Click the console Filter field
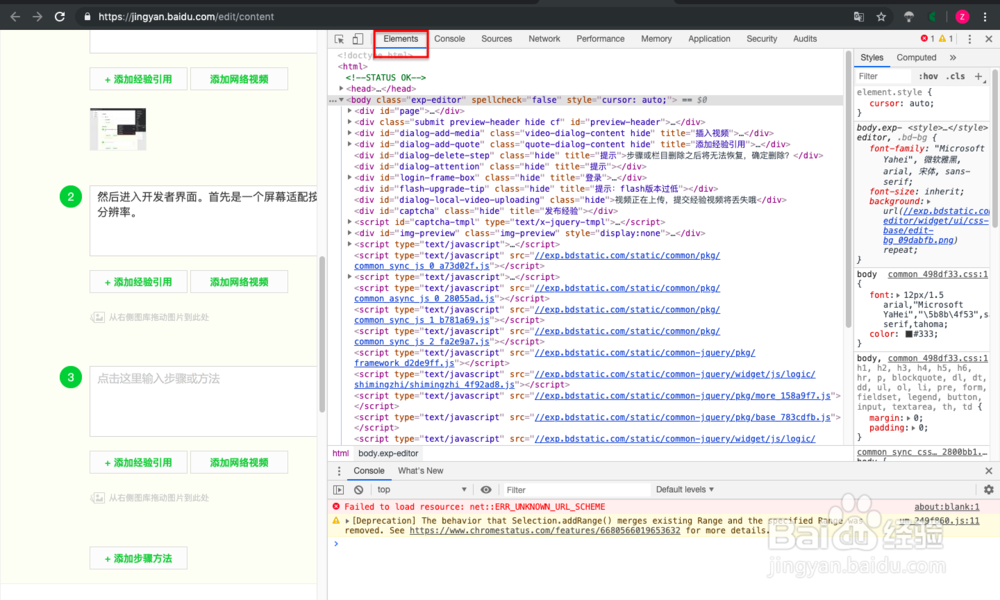Screen dimensions: 1000x600 [575, 490]
